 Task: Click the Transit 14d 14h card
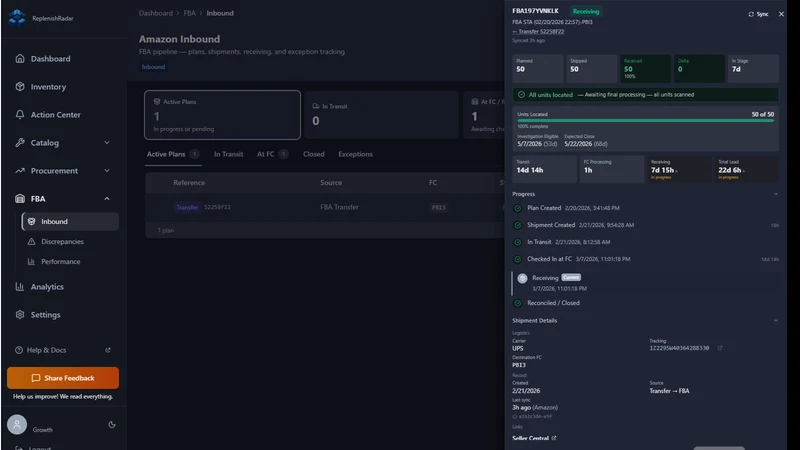(x=544, y=169)
